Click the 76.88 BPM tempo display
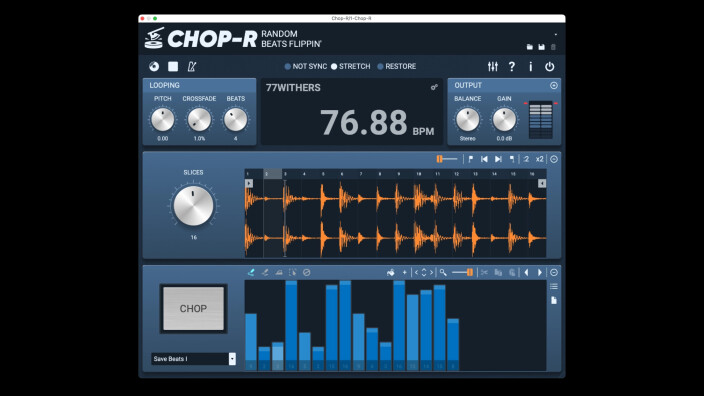 pos(377,123)
